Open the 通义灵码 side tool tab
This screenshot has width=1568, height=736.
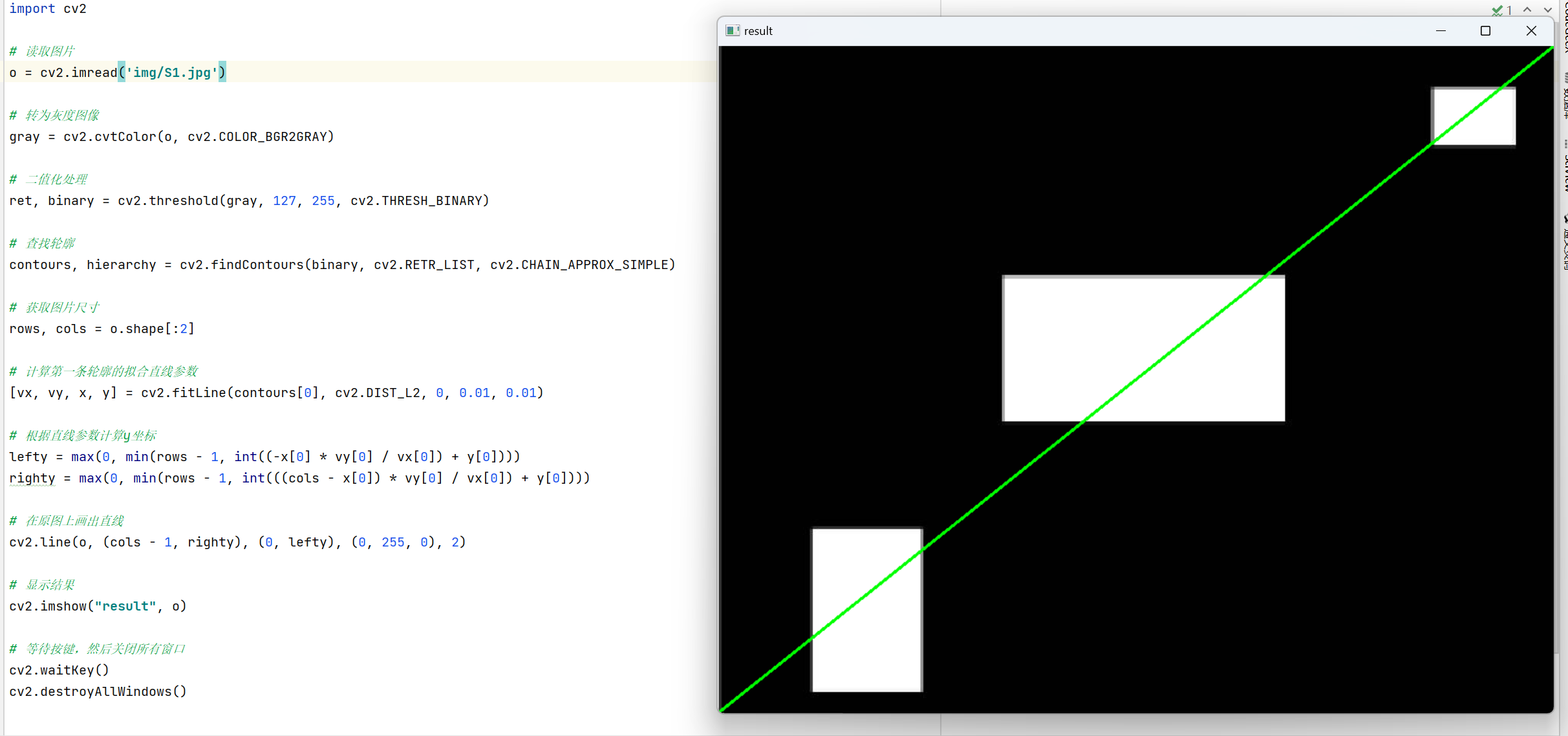coord(1564,246)
